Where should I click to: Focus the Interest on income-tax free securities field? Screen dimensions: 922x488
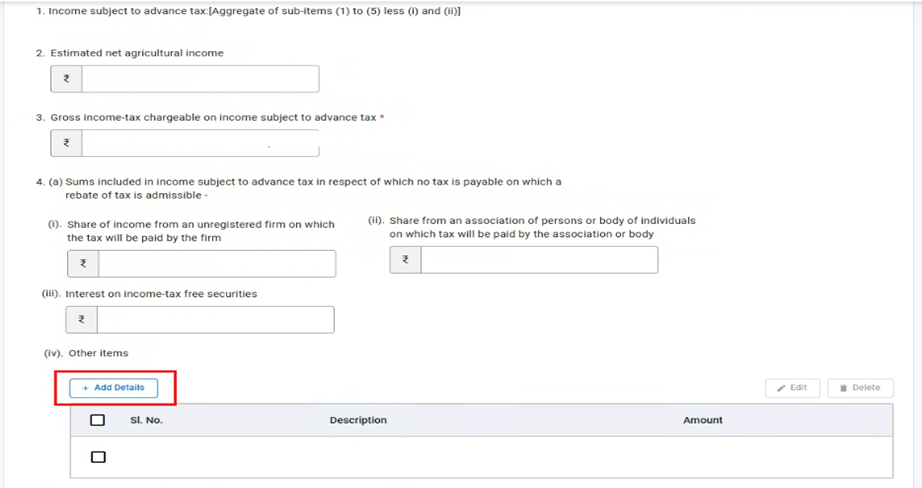coord(215,320)
